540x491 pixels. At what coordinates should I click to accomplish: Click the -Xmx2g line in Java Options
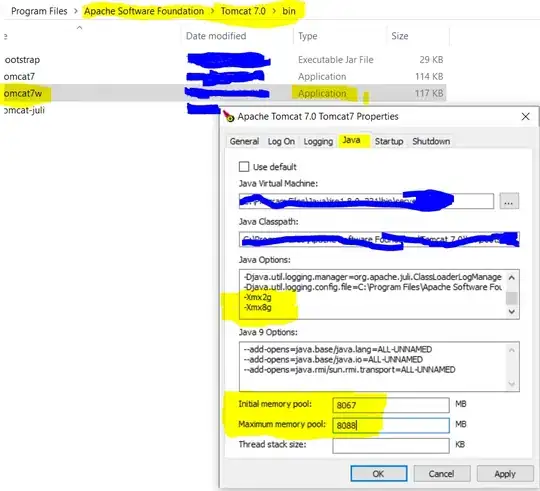pyautogui.click(x=258, y=297)
